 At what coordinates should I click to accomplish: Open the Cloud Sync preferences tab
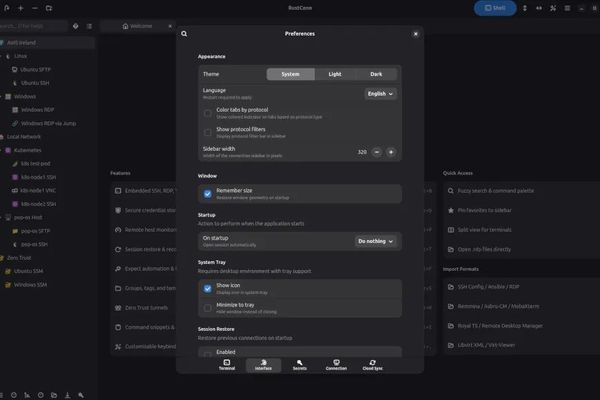tap(372, 365)
